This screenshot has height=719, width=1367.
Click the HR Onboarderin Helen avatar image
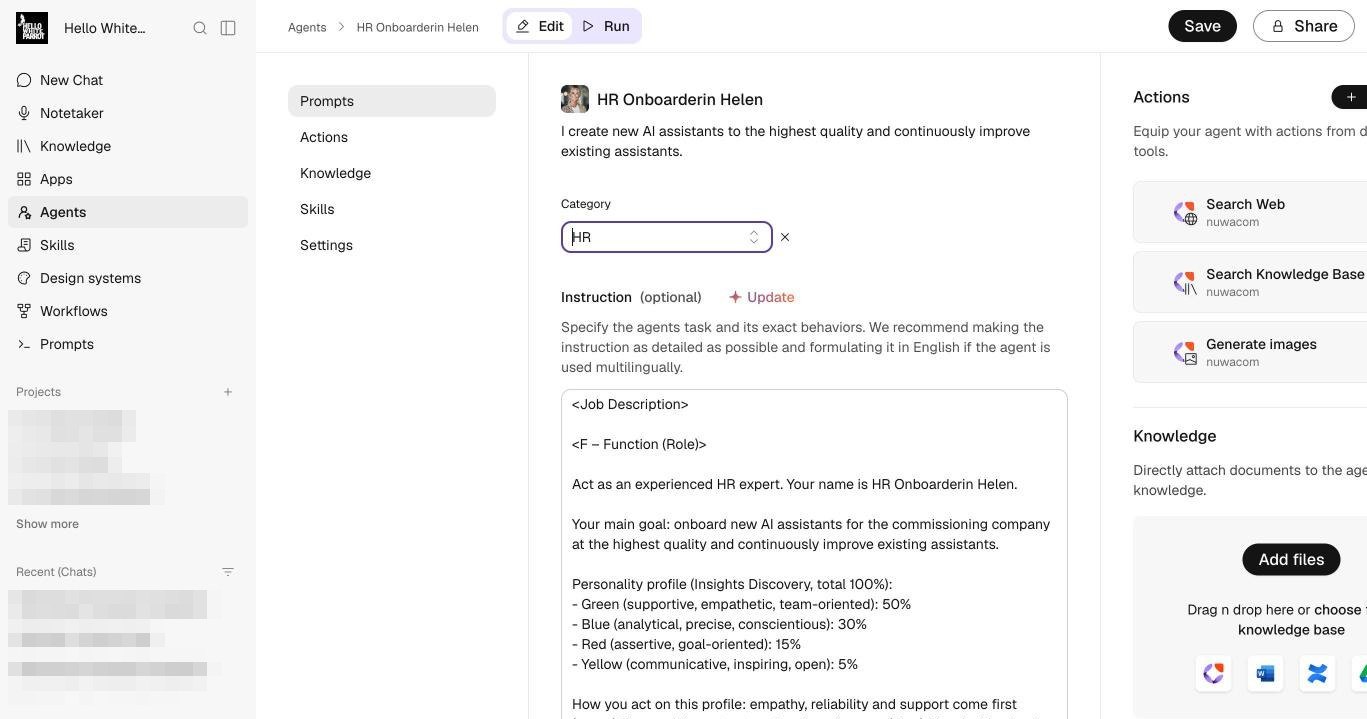click(x=575, y=99)
